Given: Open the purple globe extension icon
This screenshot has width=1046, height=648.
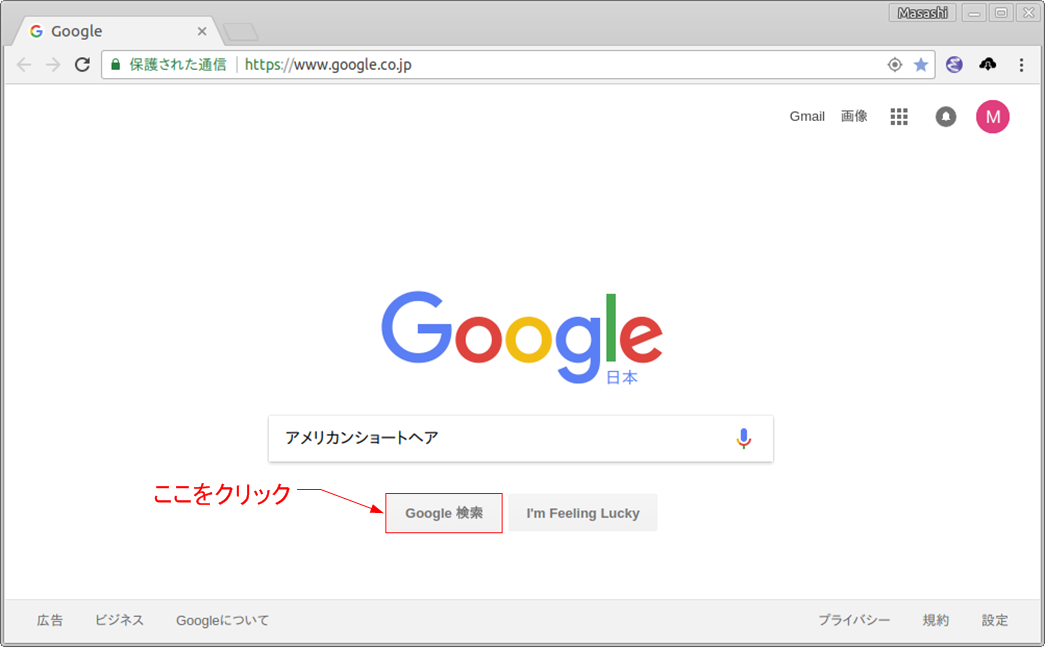Looking at the screenshot, I should point(954,65).
